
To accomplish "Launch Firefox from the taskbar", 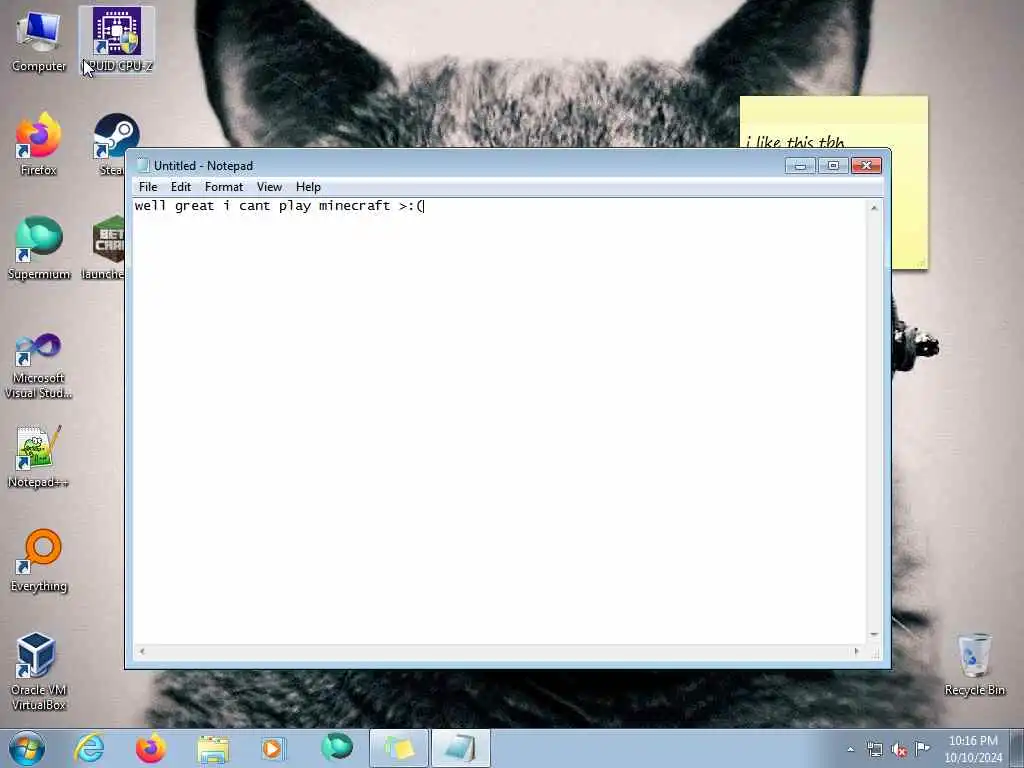I will [x=151, y=748].
